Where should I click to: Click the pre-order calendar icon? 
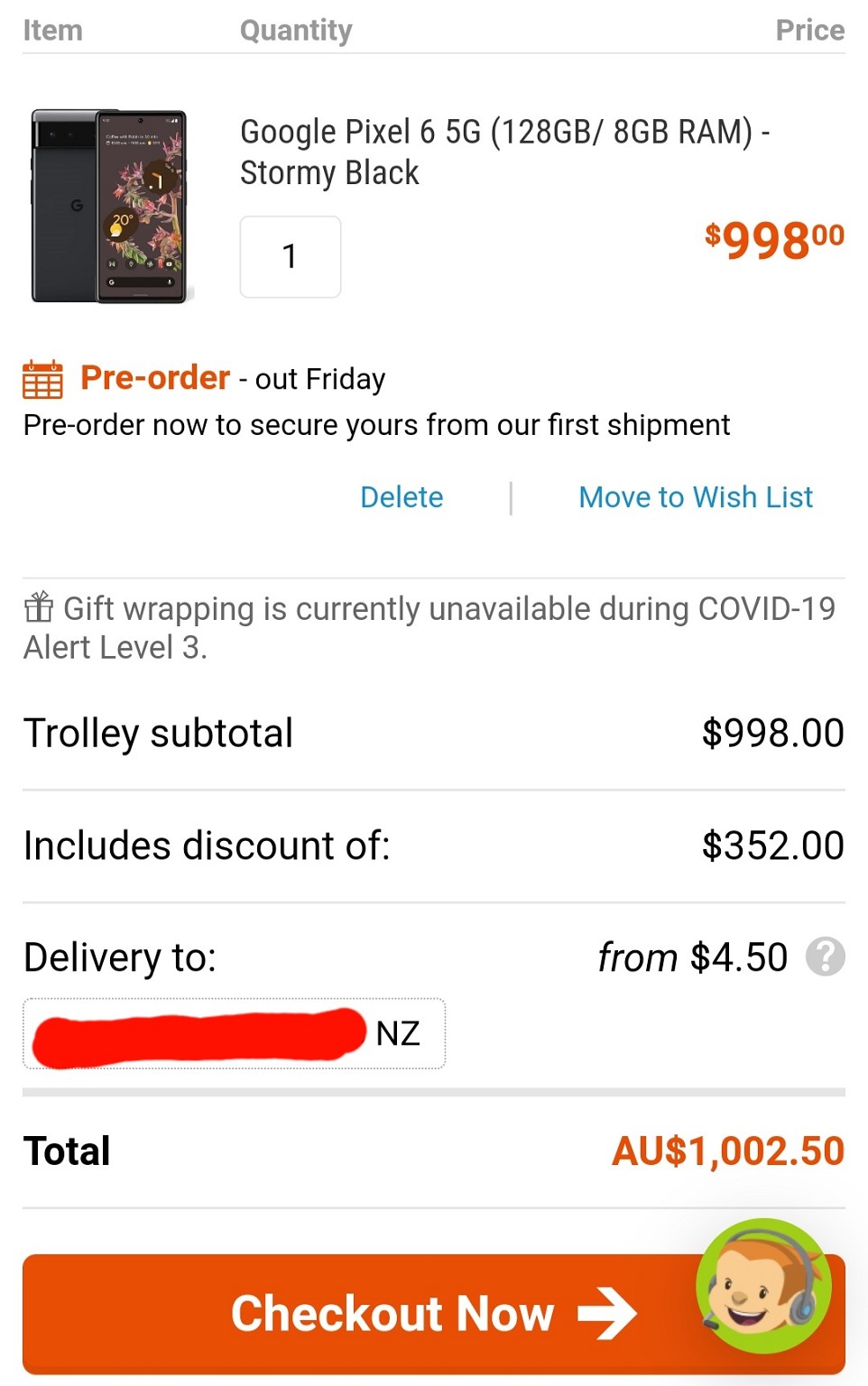click(42, 379)
